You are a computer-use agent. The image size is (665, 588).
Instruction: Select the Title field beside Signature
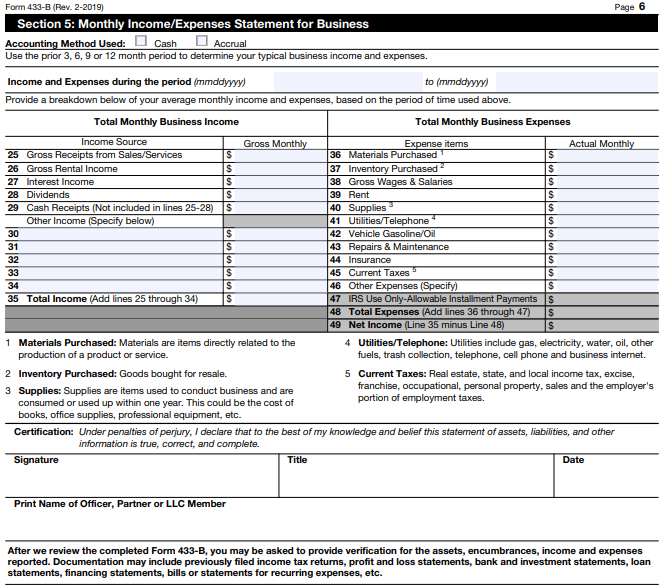pos(417,482)
